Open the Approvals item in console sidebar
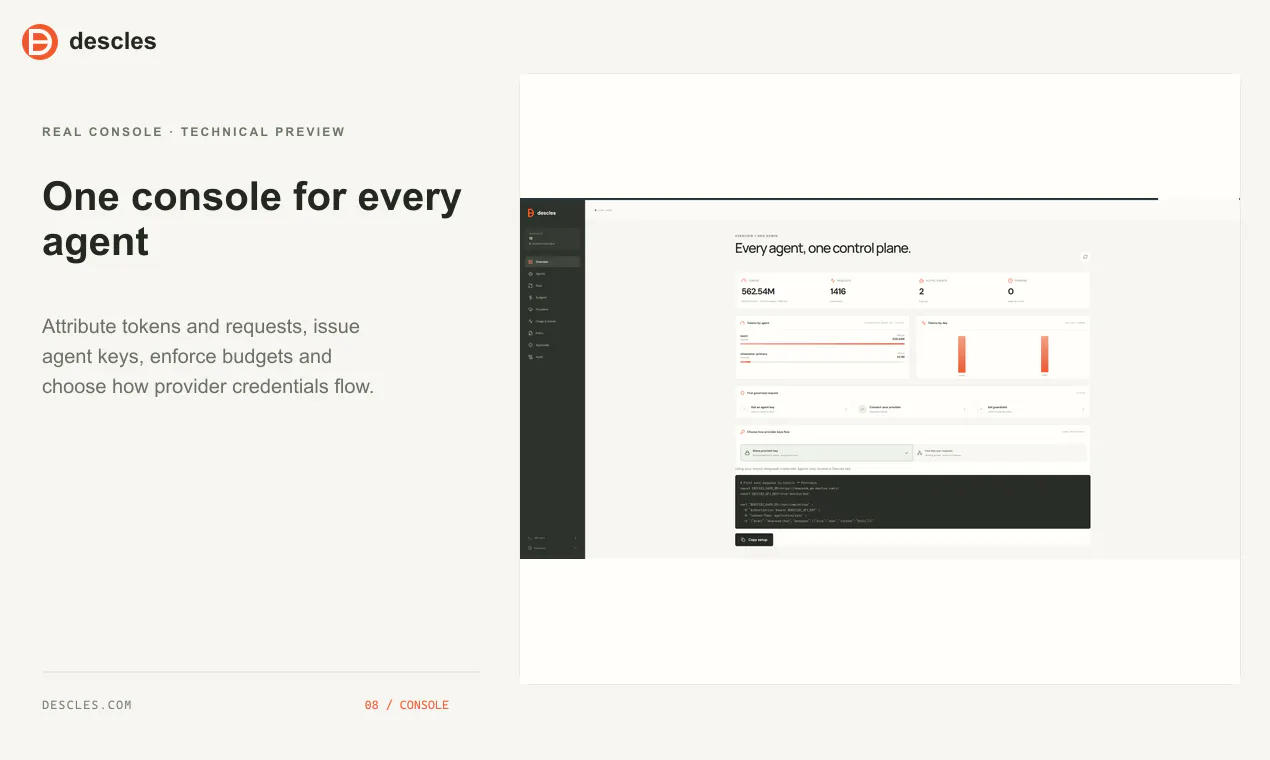The width and height of the screenshot is (1270, 760). click(552, 345)
